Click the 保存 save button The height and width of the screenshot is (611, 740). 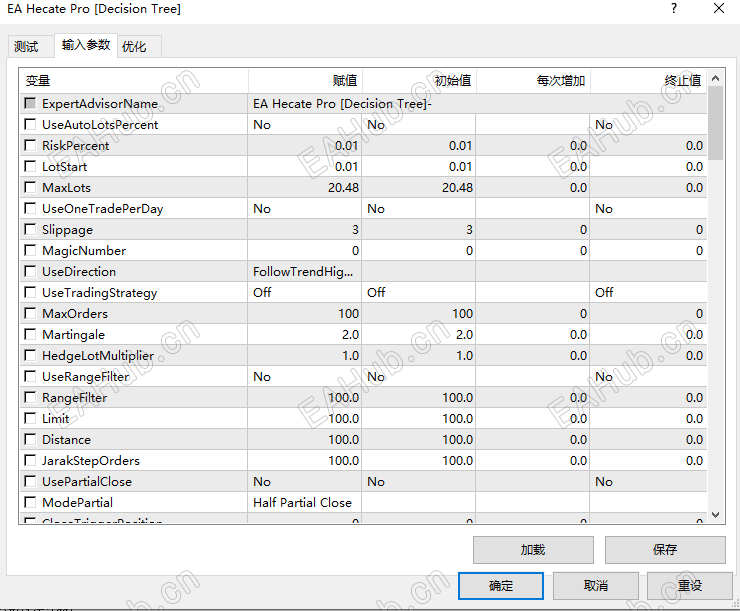[x=665, y=550]
